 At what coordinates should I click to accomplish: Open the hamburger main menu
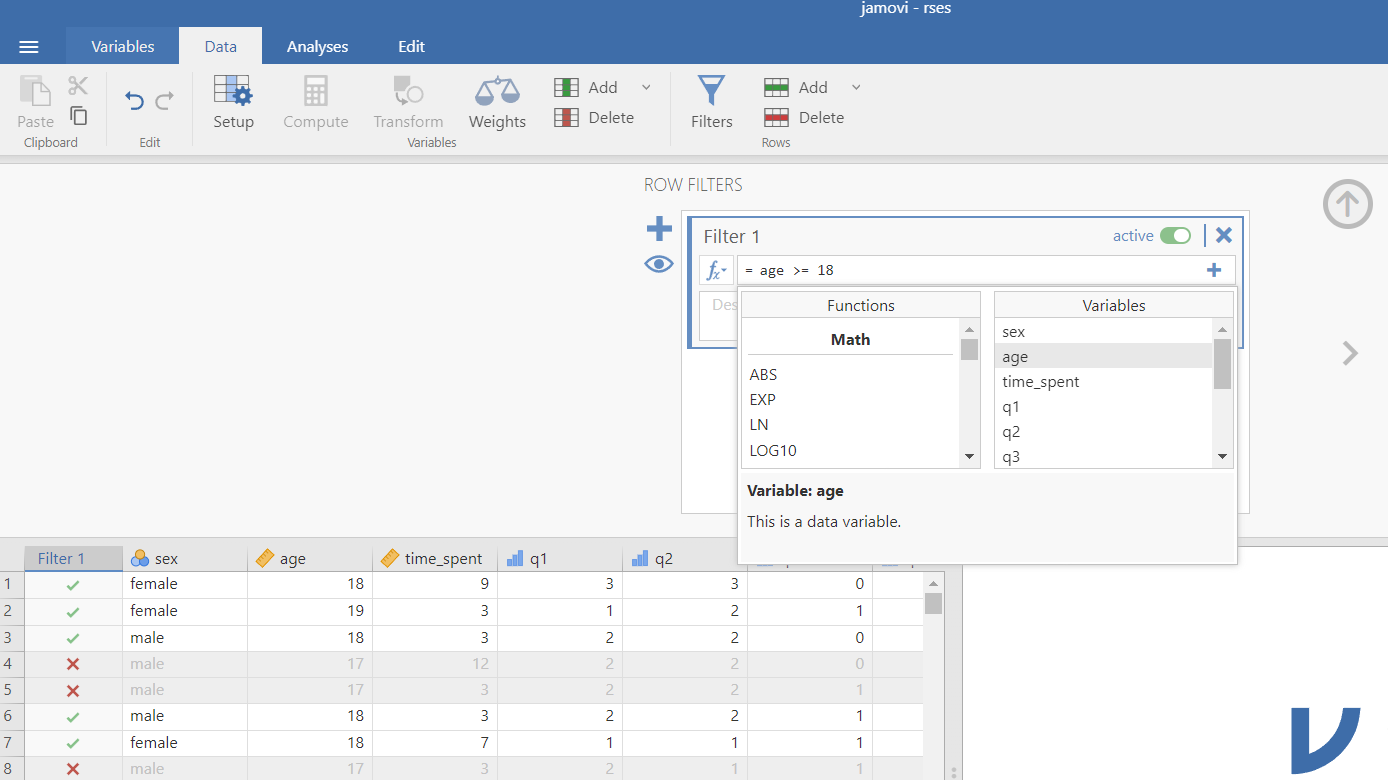[29, 47]
